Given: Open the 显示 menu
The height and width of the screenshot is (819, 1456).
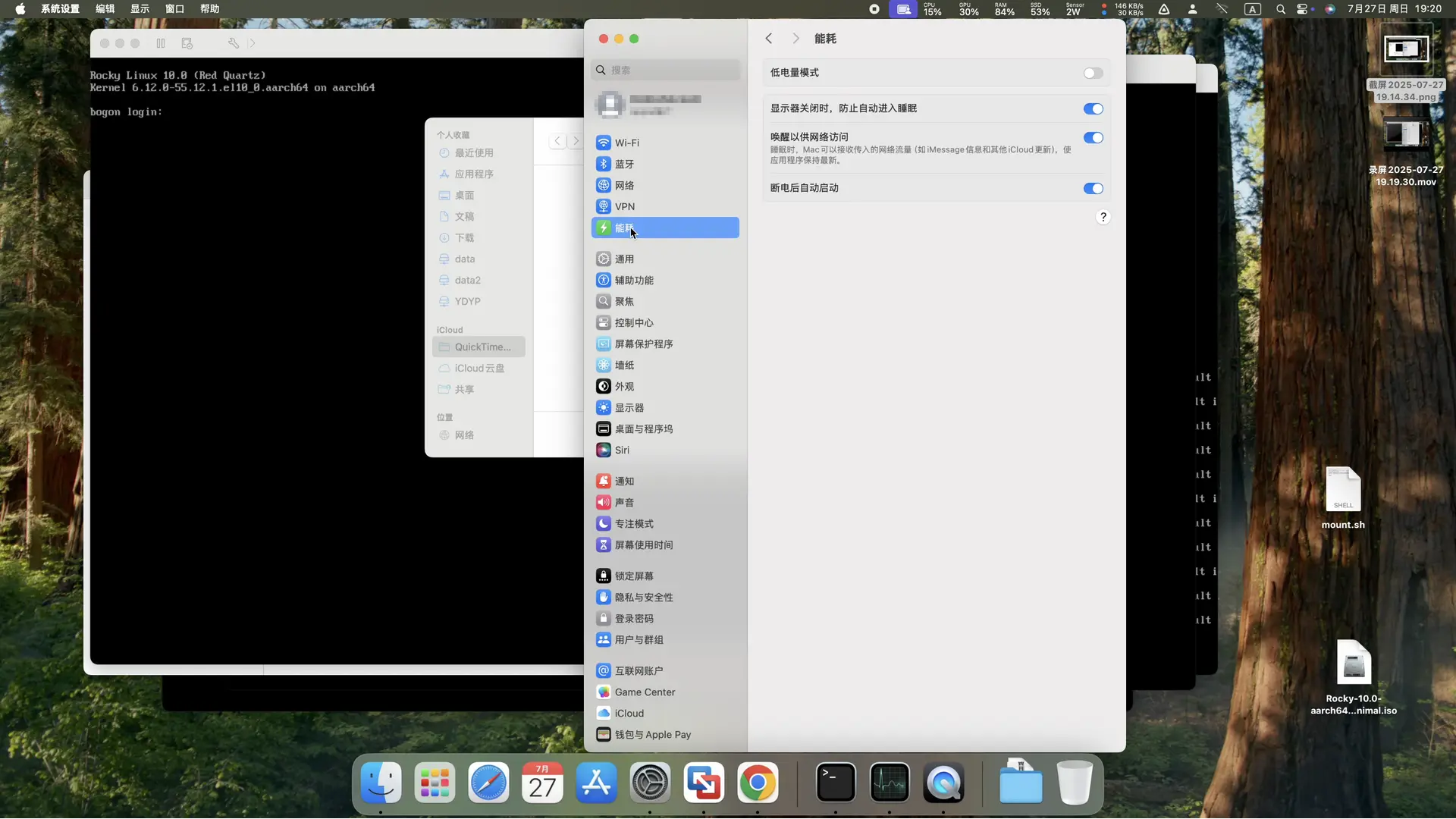Looking at the screenshot, I should [x=140, y=9].
